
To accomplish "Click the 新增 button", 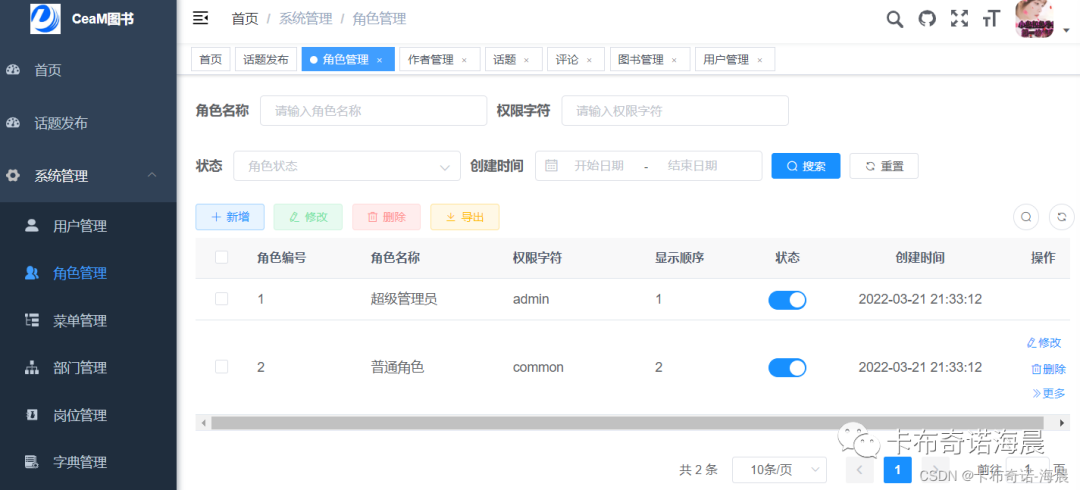I will pyautogui.click(x=230, y=217).
